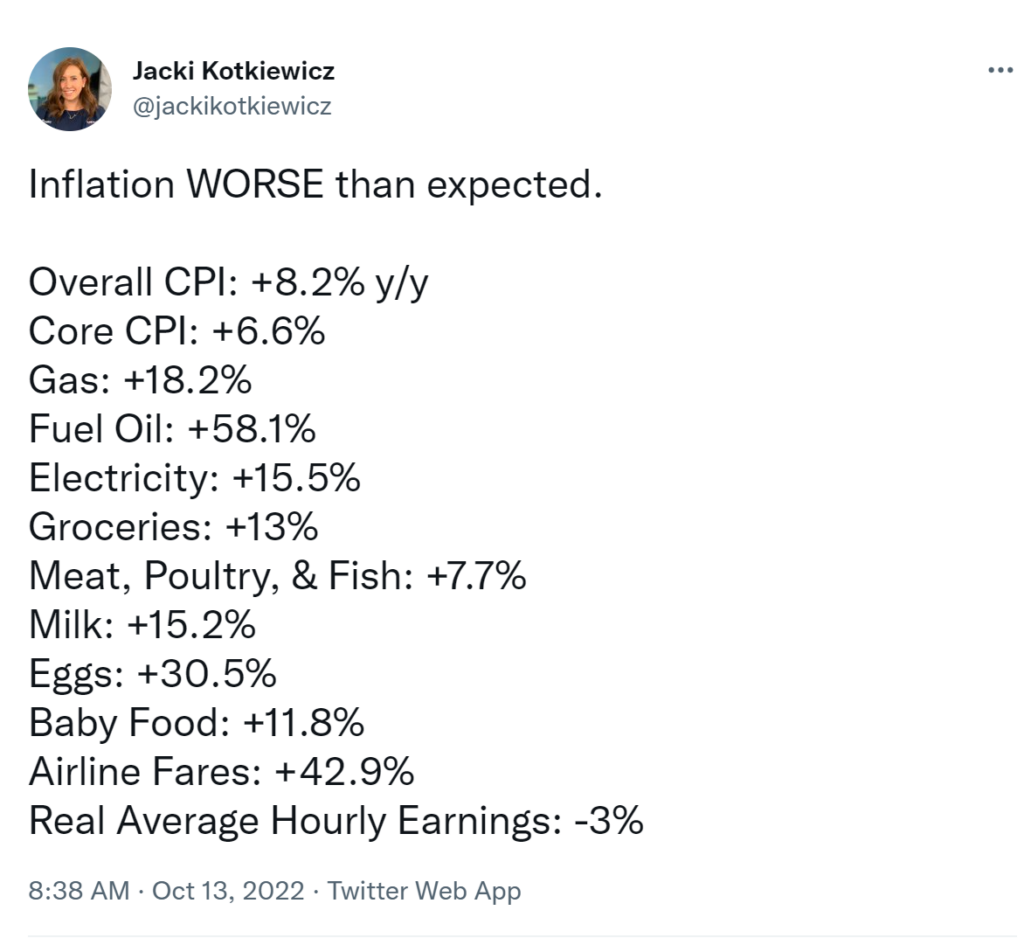Click the 8:38 AM timestamp
This screenshot has width=1024, height=938.
(x=79, y=890)
